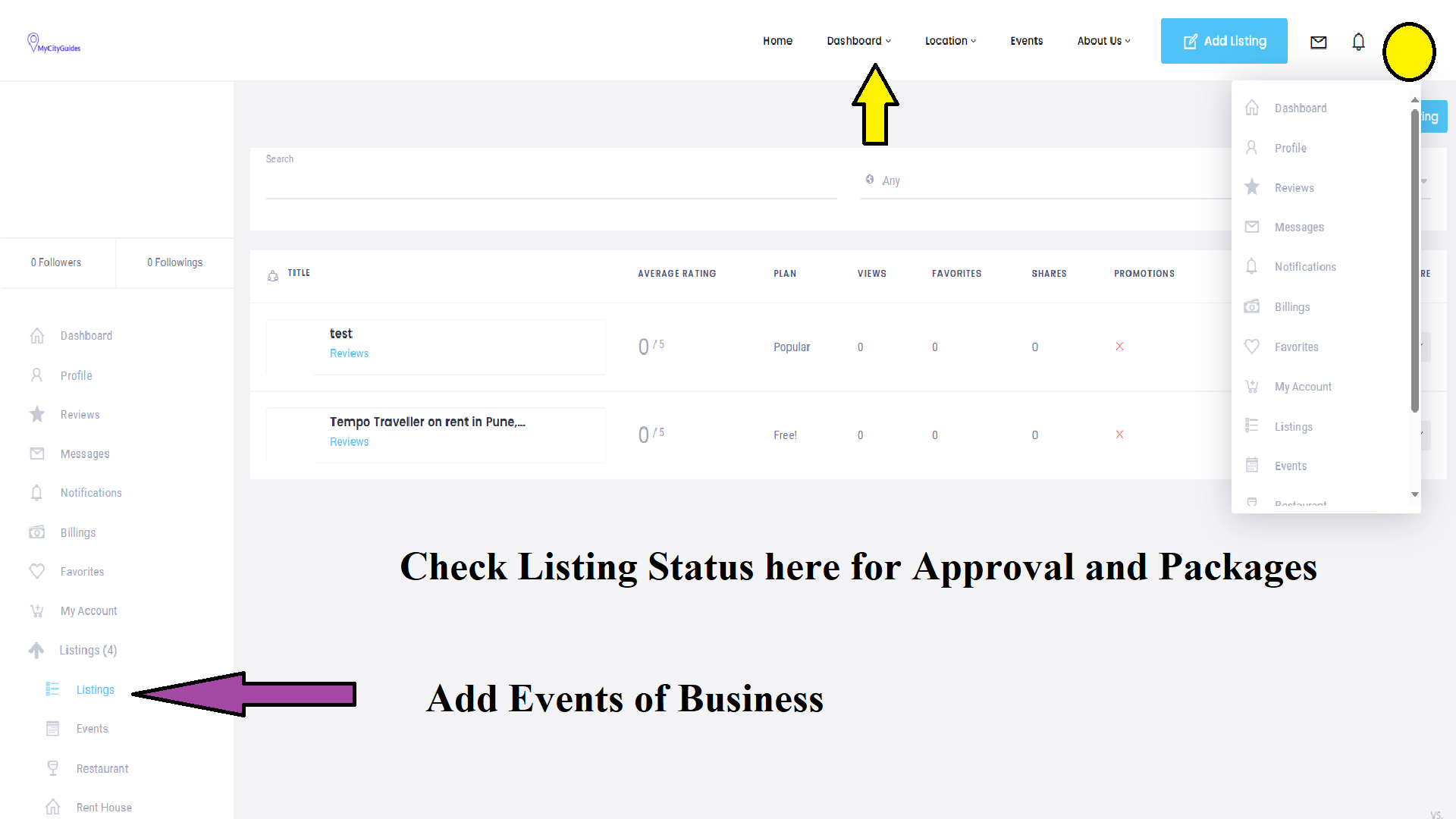Open the notifications bell icon in top bar
This screenshot has height=819, width=1456.
1358,42
